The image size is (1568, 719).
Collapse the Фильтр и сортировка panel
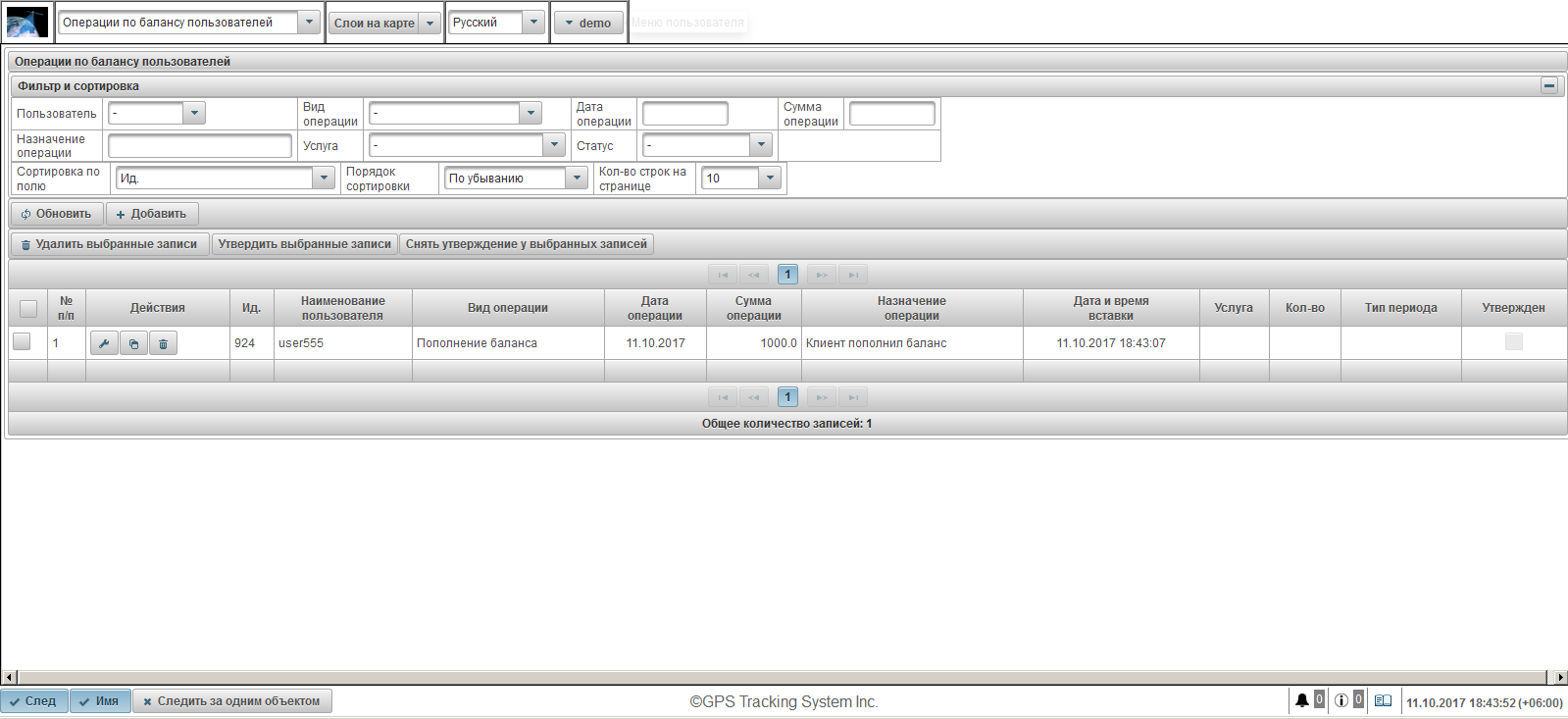(1549, 85)
